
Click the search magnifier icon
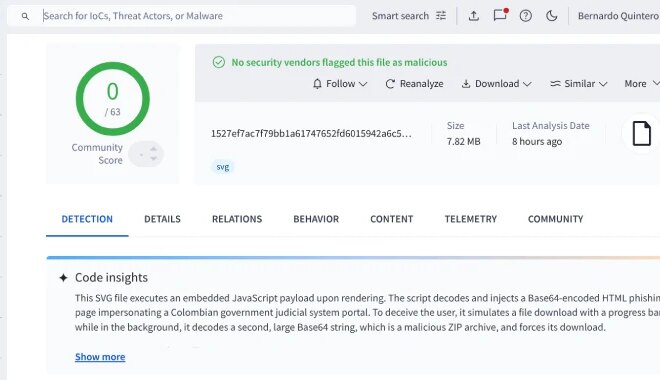click(x=25, y=16)
